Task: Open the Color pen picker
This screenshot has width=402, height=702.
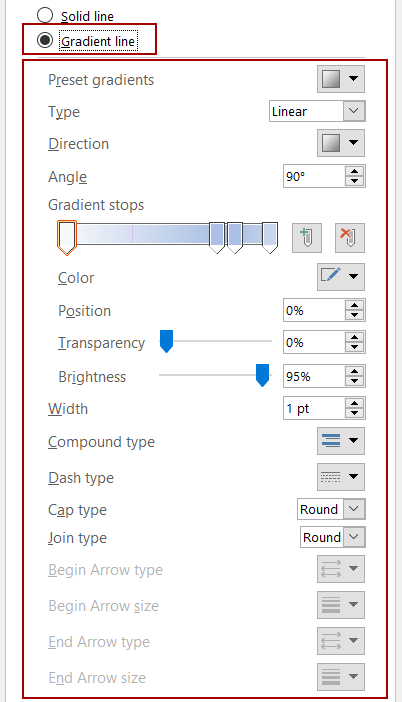Action: coord(341,277)
